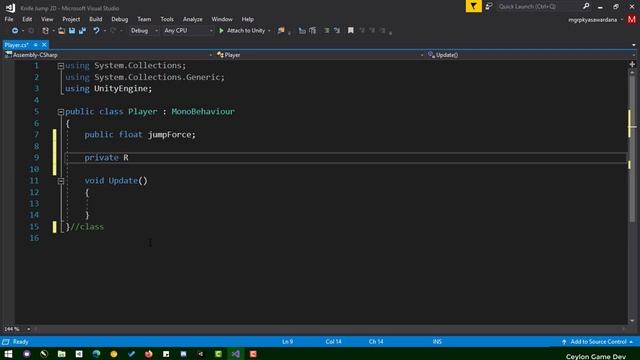Click the Save All toolbar icon
Screen dimensions: 640x360
[82, 31]
